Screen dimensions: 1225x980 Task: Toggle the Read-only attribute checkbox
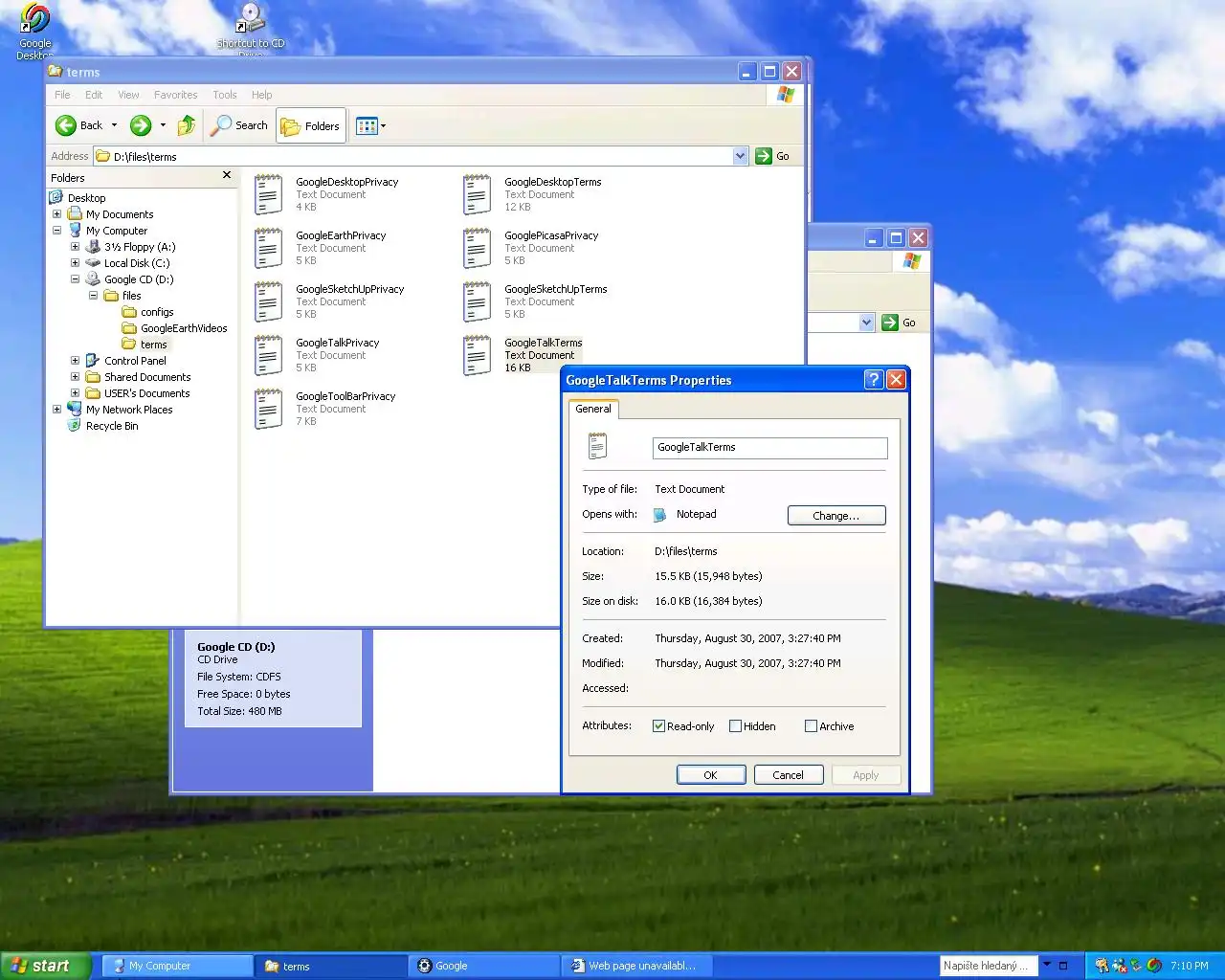tap(658, 726)
